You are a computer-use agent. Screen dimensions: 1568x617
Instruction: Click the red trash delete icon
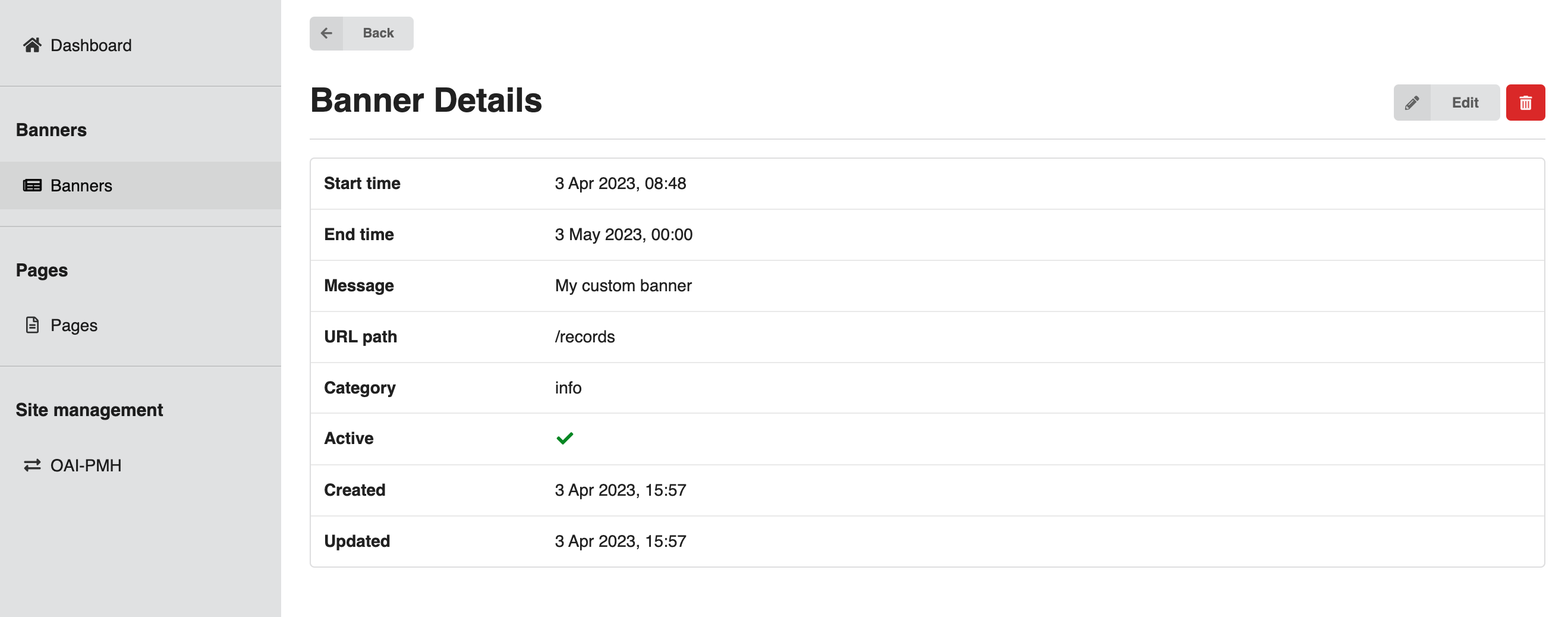(x=1525, y=103)
